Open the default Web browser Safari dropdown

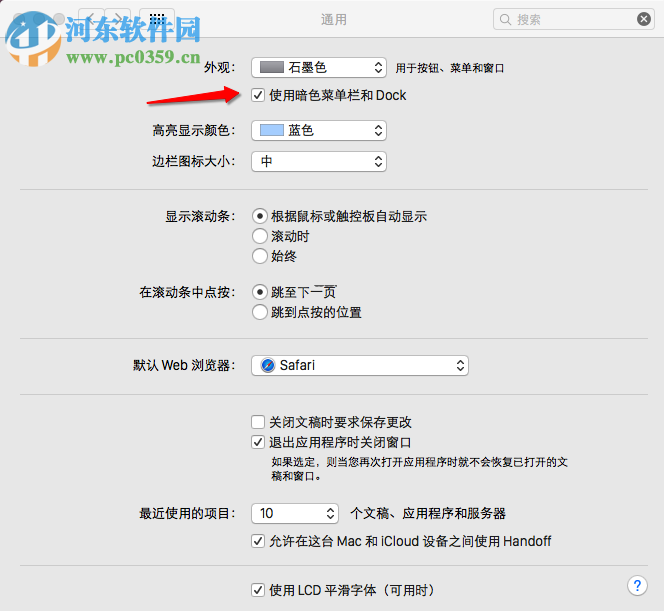pos(360,365)
